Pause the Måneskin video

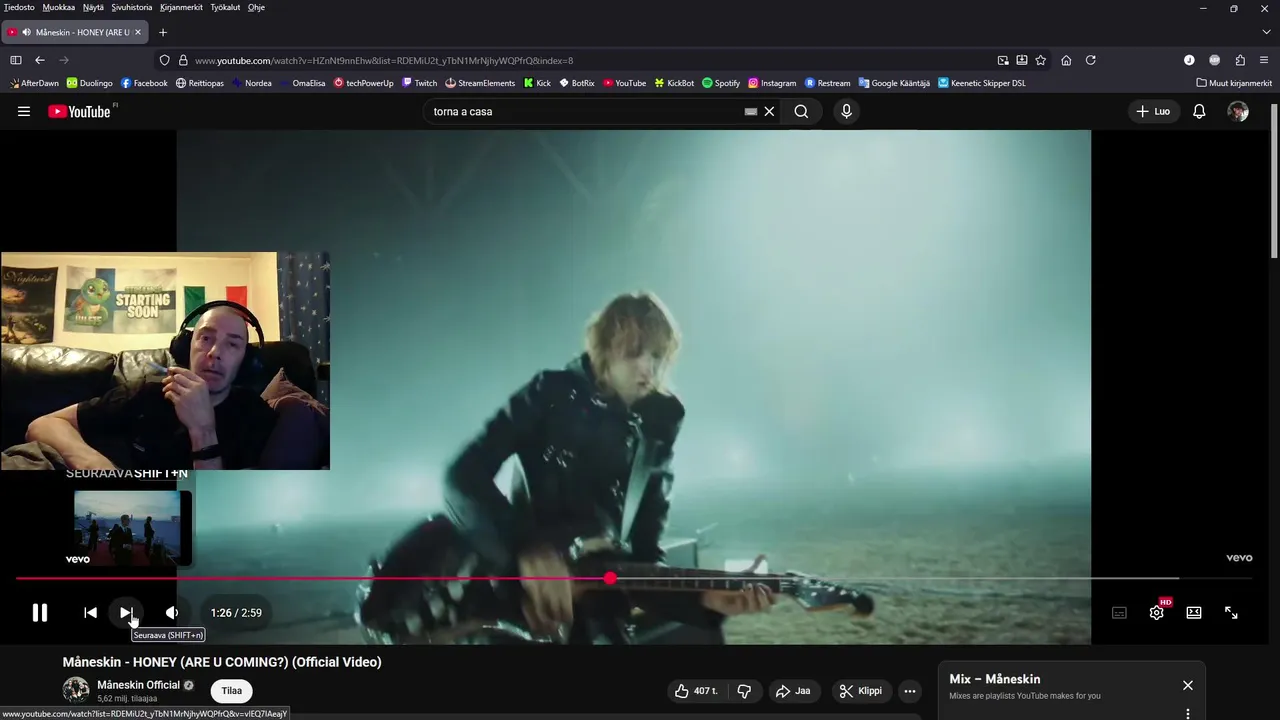point(40,613)
